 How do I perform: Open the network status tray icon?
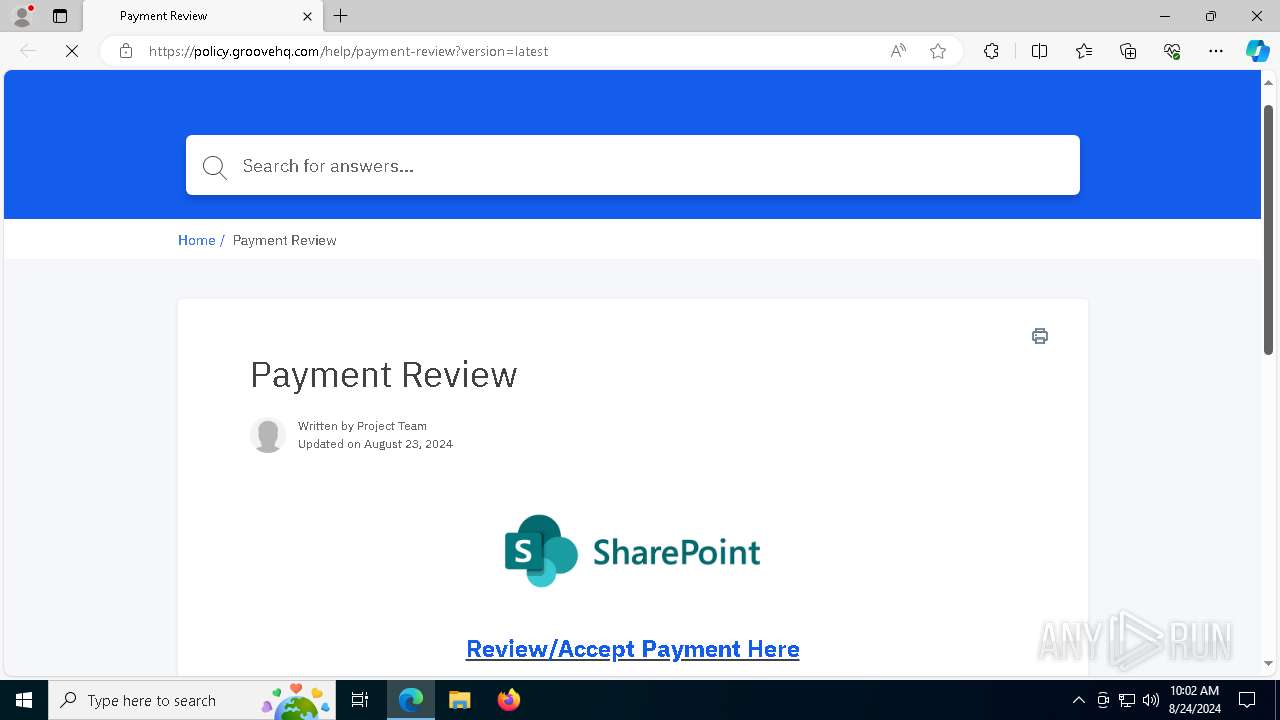1127,700
